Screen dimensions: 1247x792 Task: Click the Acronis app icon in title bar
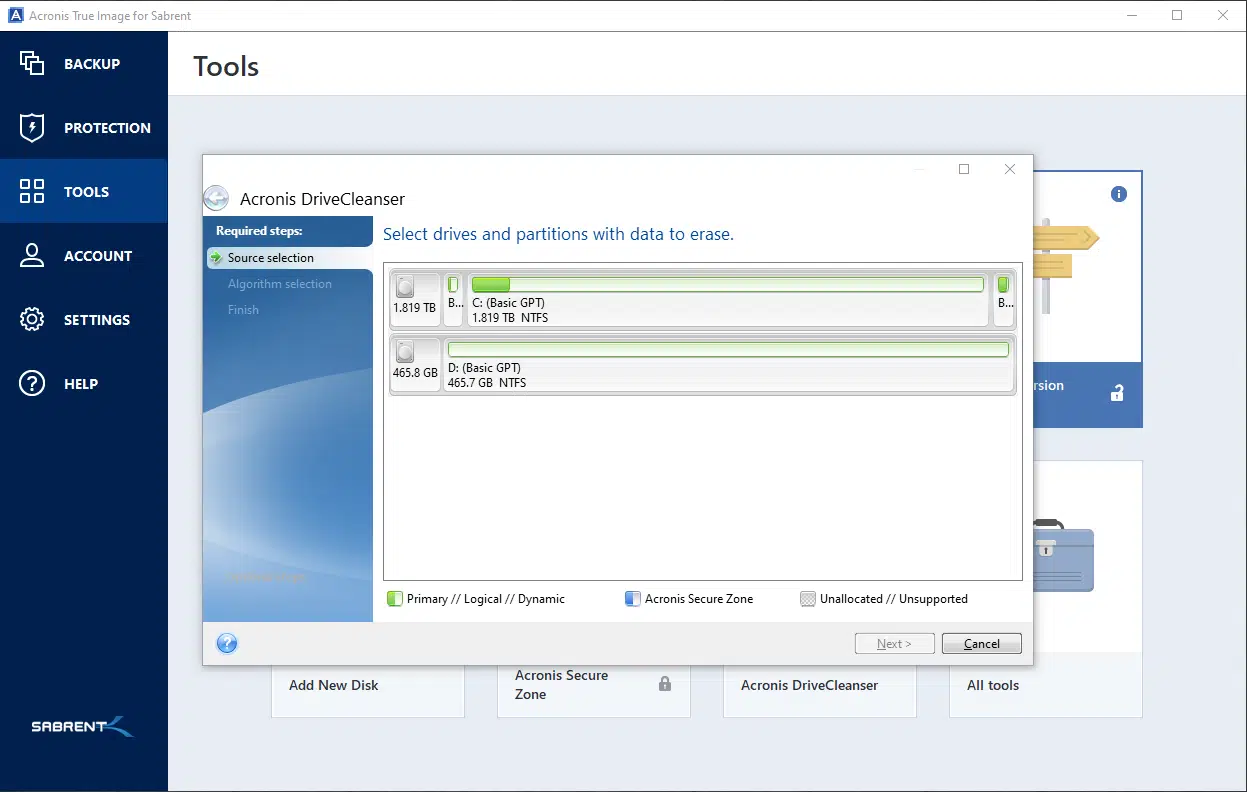15,15
